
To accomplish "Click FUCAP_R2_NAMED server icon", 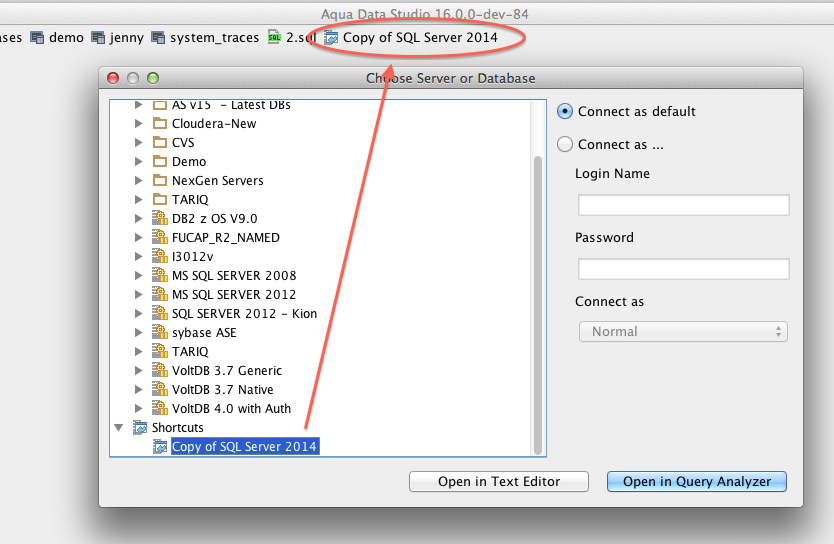I will pyautogui.click(x=160, y=237).
